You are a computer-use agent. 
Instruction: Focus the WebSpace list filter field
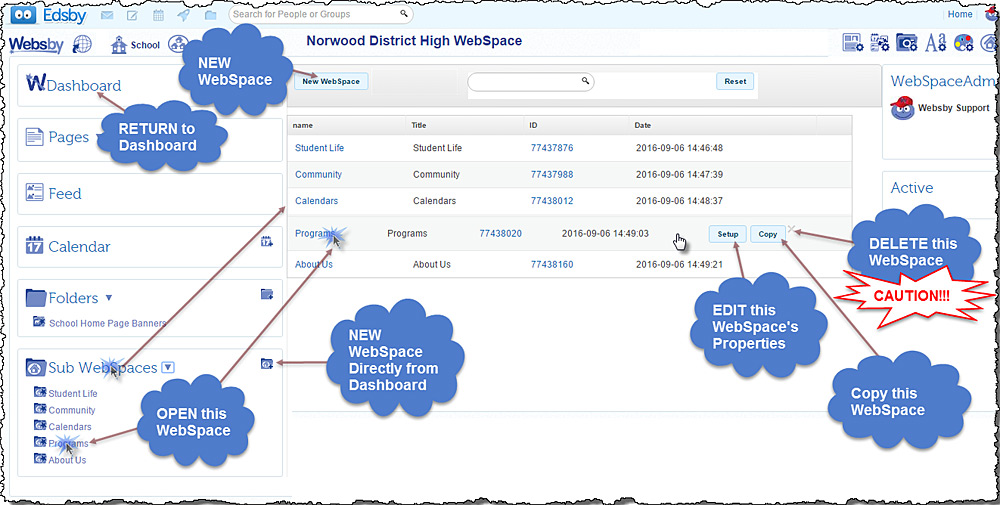[x=531, y=82]
